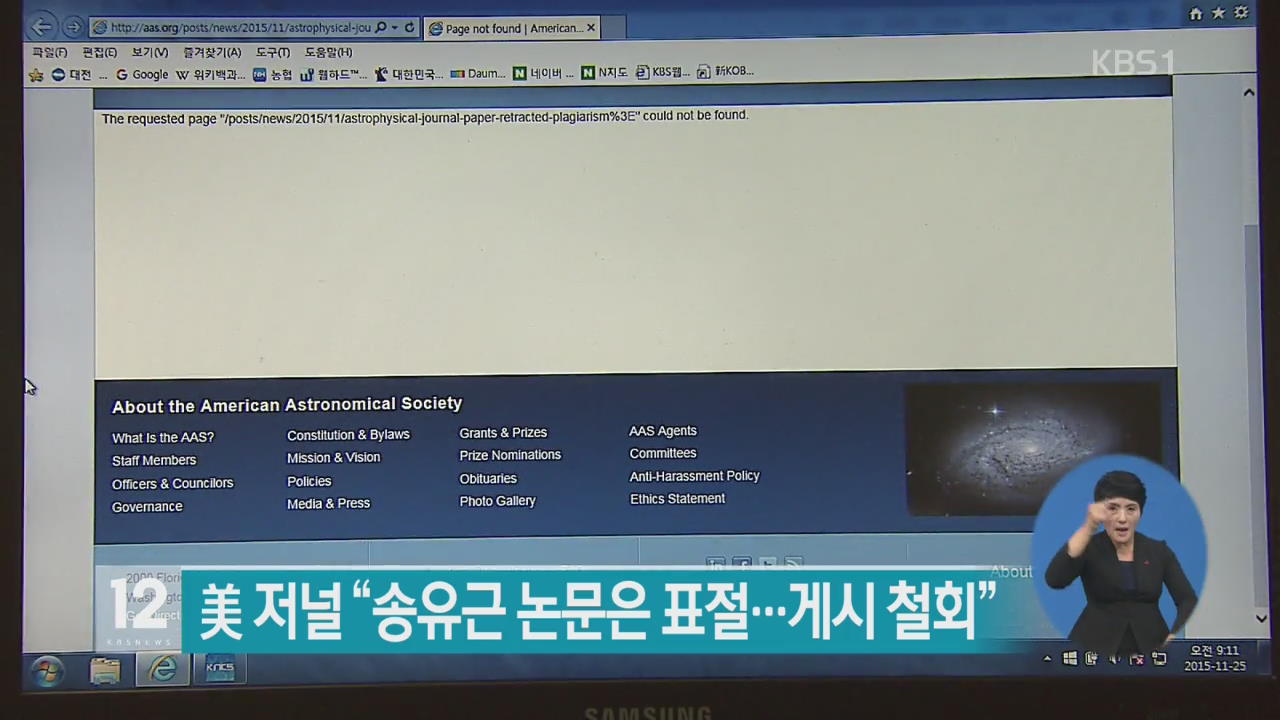This screenshot has width=1280, height=720.
Task: Open the 'Policies' footer link
Action: [309, 481]
